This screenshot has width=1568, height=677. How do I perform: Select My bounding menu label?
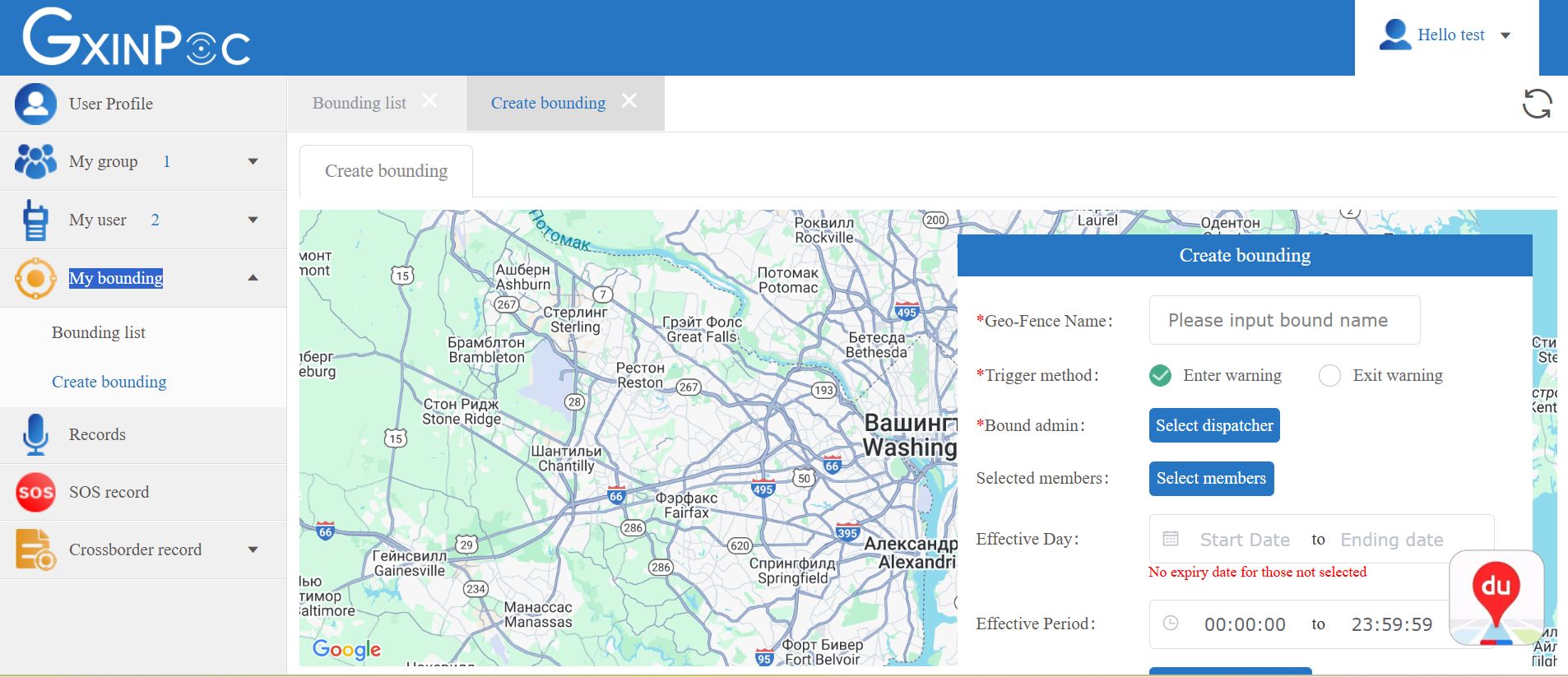click(116, 278)
